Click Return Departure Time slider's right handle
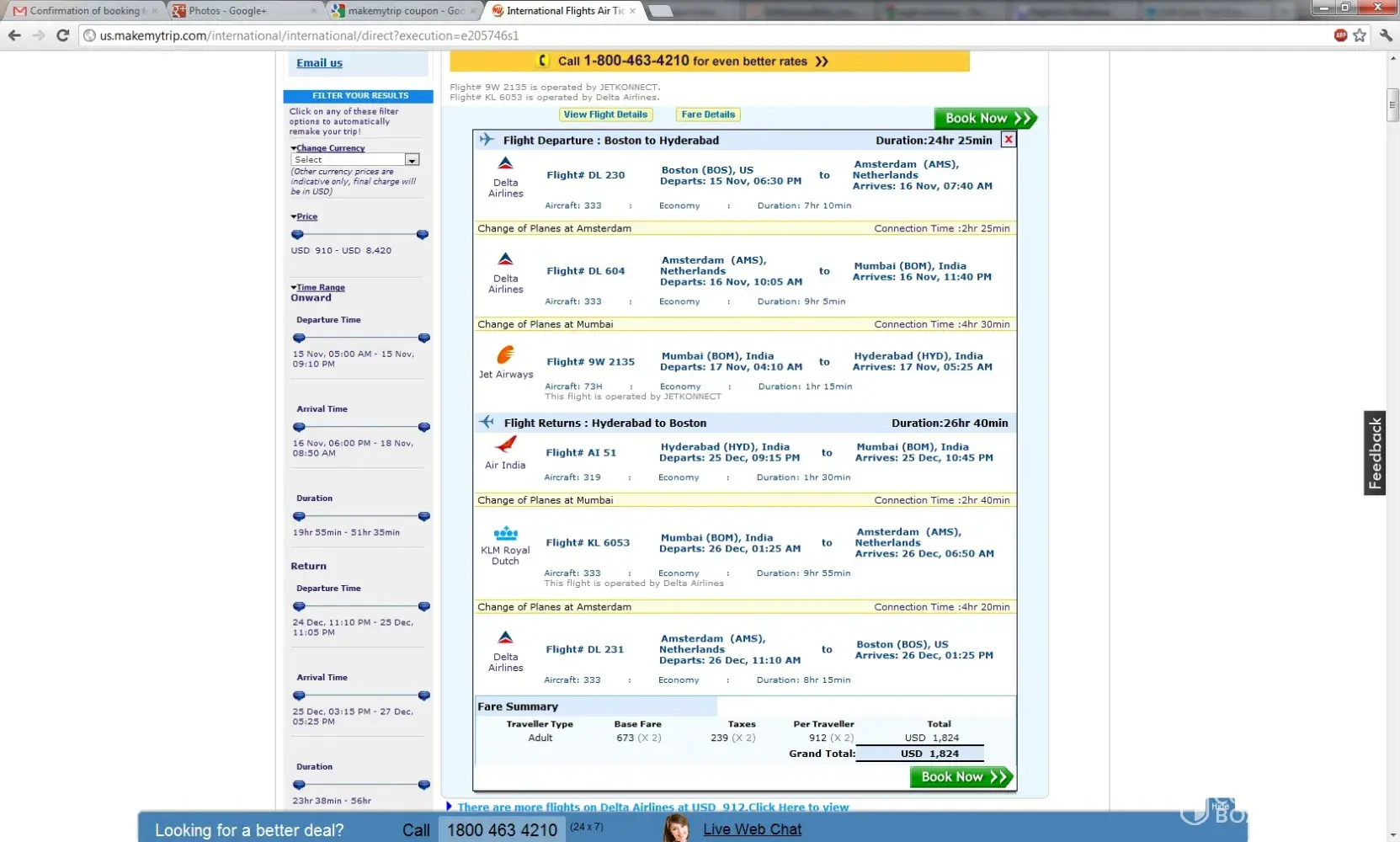 tap(423, 606)
